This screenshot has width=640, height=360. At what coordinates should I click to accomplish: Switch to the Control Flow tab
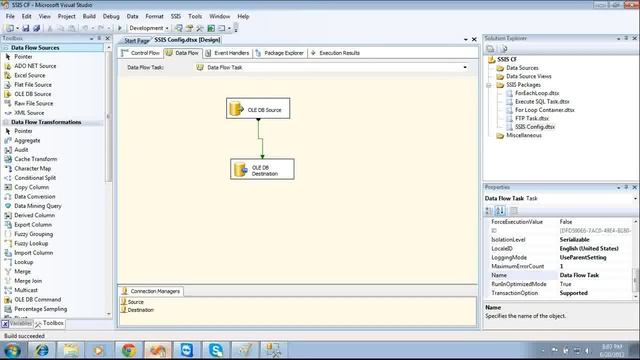141,53
